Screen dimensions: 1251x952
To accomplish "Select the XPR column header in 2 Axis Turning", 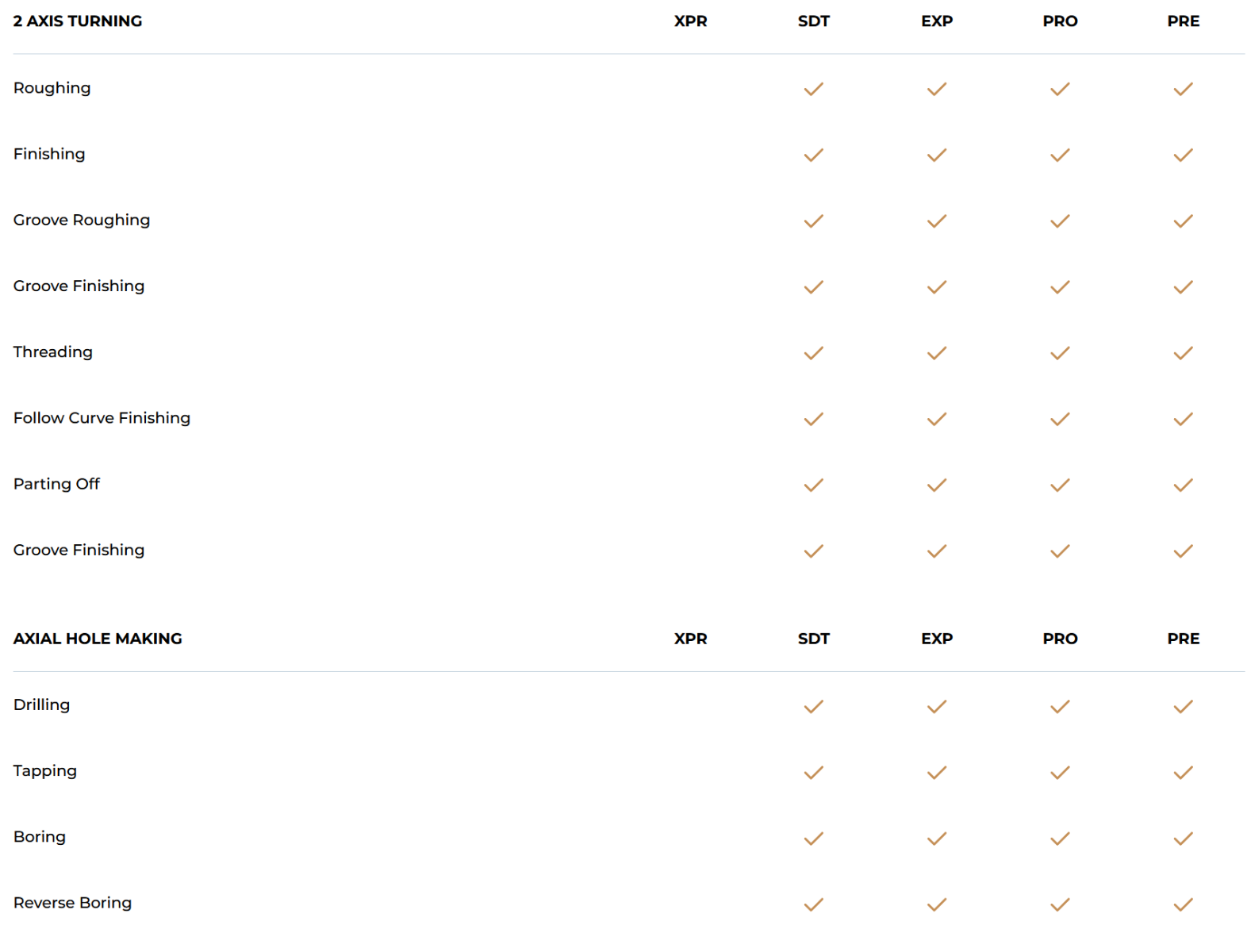I will coord(690,21).
